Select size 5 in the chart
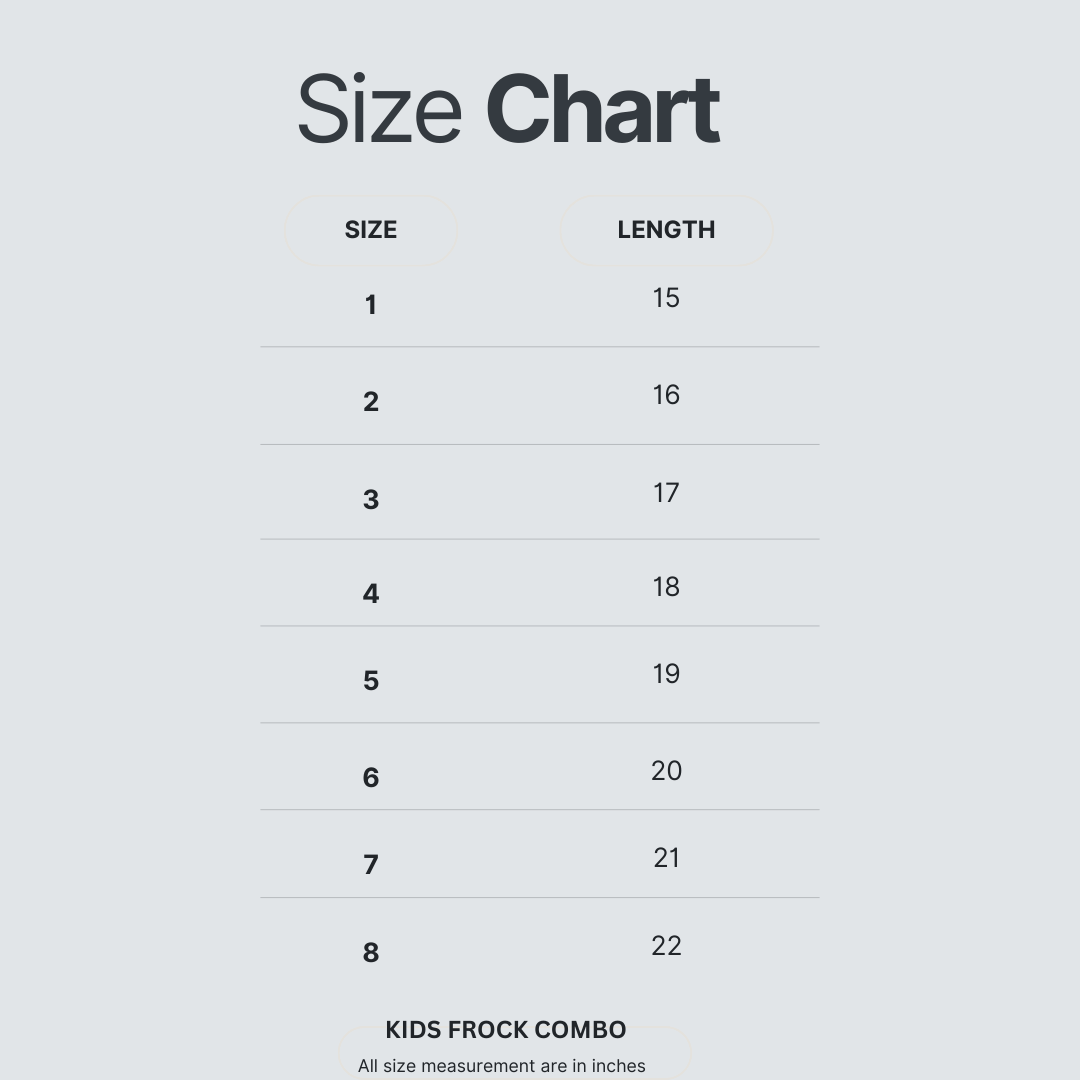This screenshot has width=1080, height=1080. (x=371, y=681)
